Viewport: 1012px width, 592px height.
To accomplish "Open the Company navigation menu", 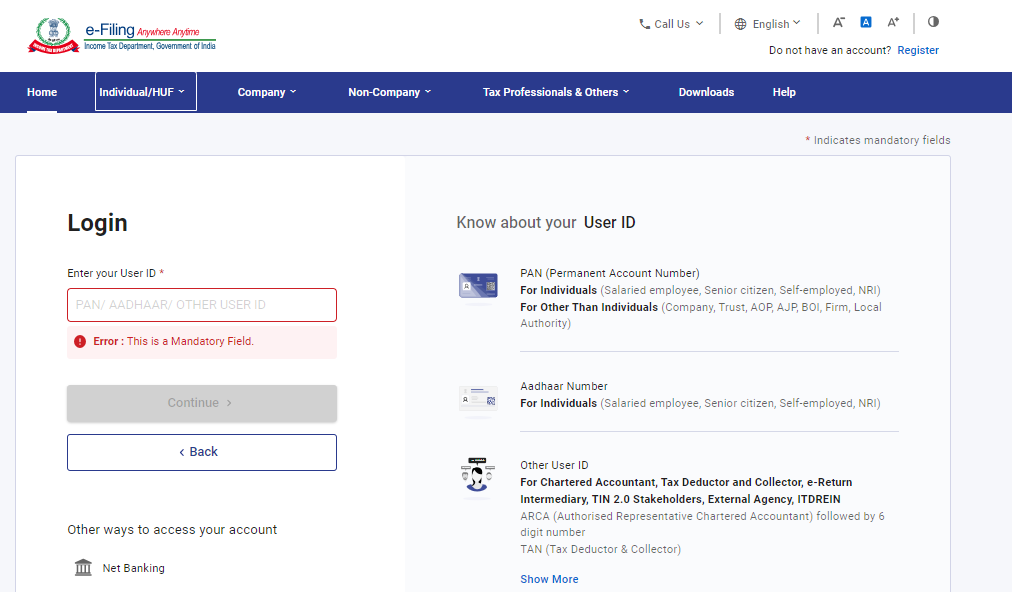I will [266, 92].
